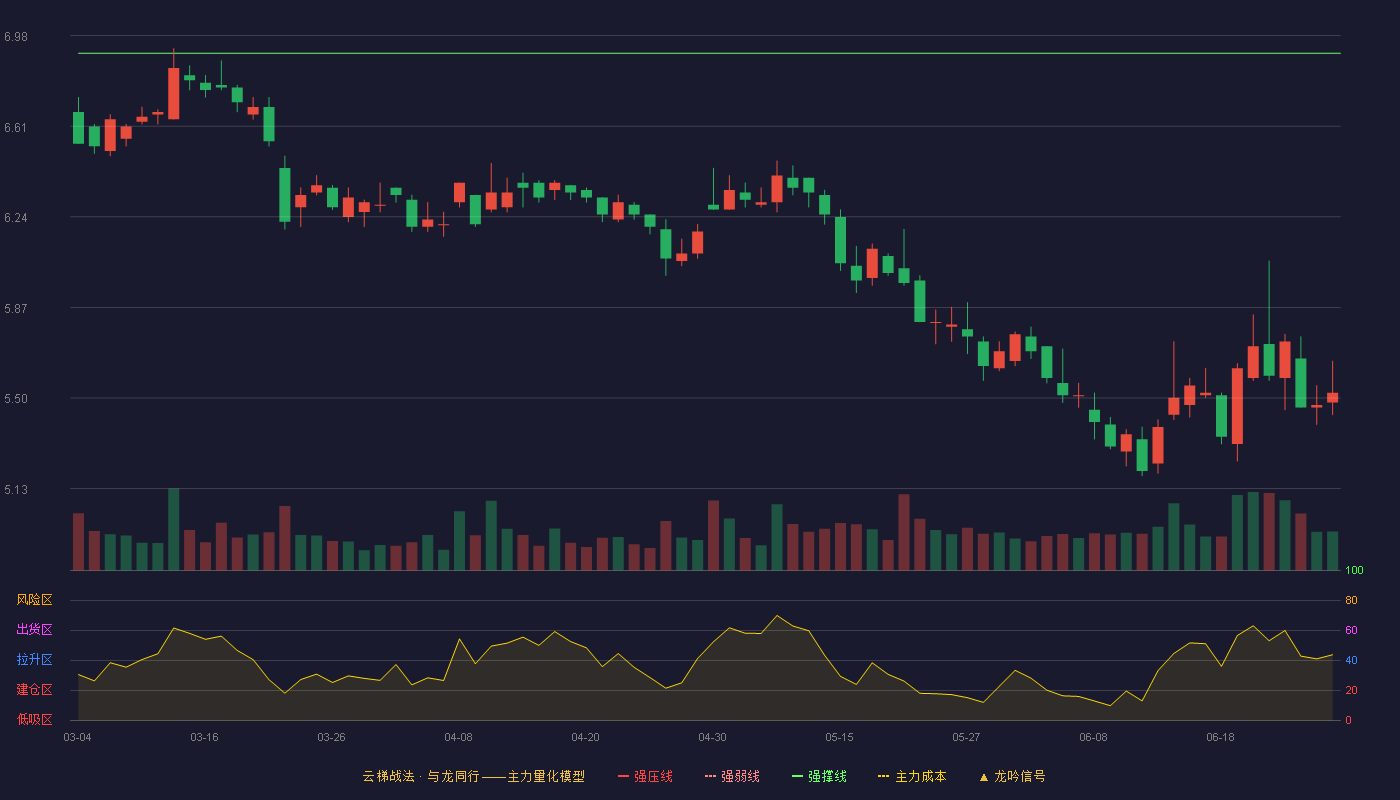Image resolution: width=1400 pixels, height=800 pixels.
Task: Click the pink dashed marker beside 强弱线
Action: coord(711,776)
